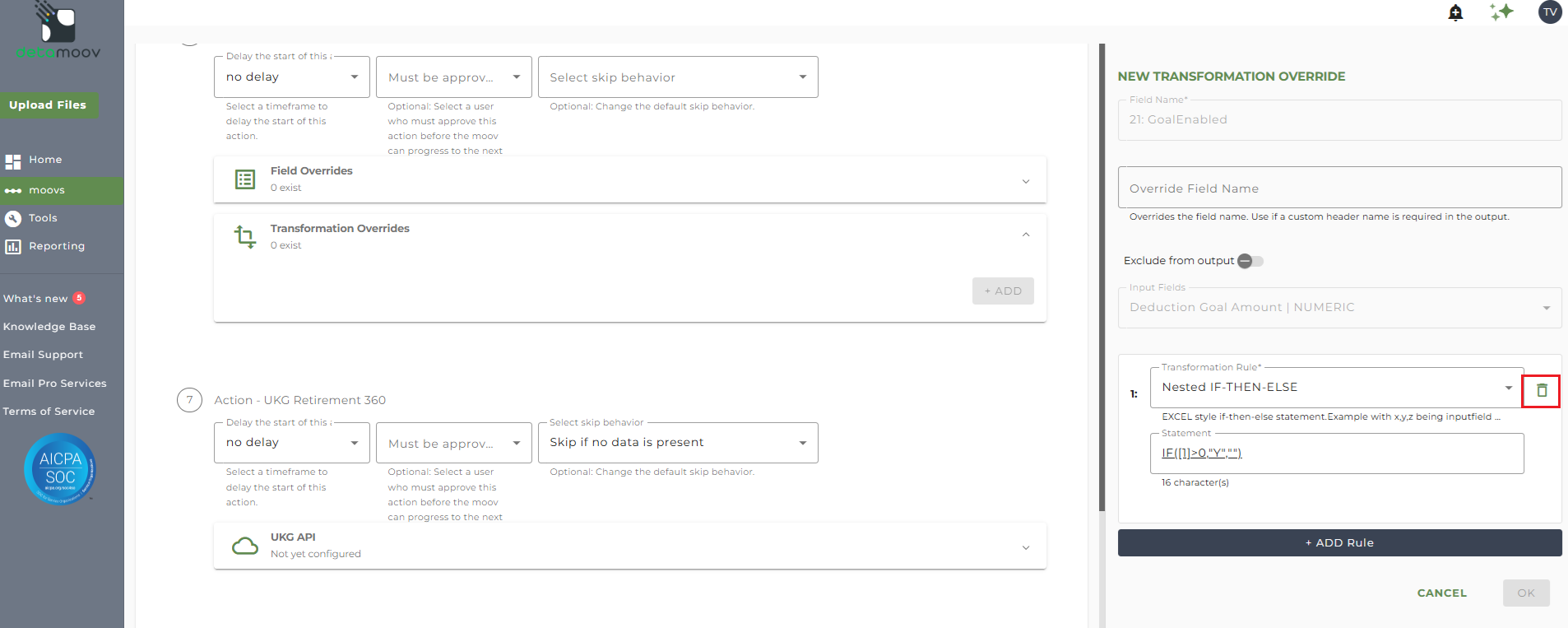Delete transformation rule 1 with trash icon
Screen dimensions: 1568x628
point(1541,391)
